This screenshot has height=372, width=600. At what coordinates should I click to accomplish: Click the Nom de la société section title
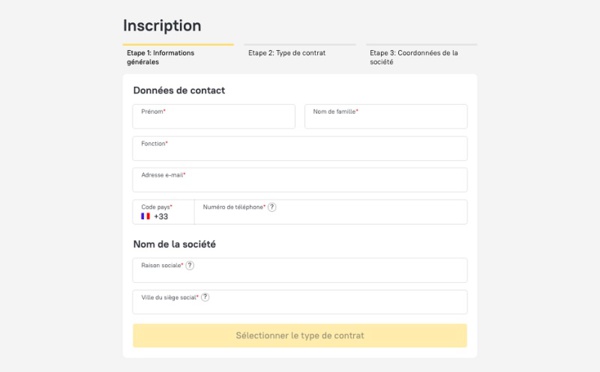[174, 244]
